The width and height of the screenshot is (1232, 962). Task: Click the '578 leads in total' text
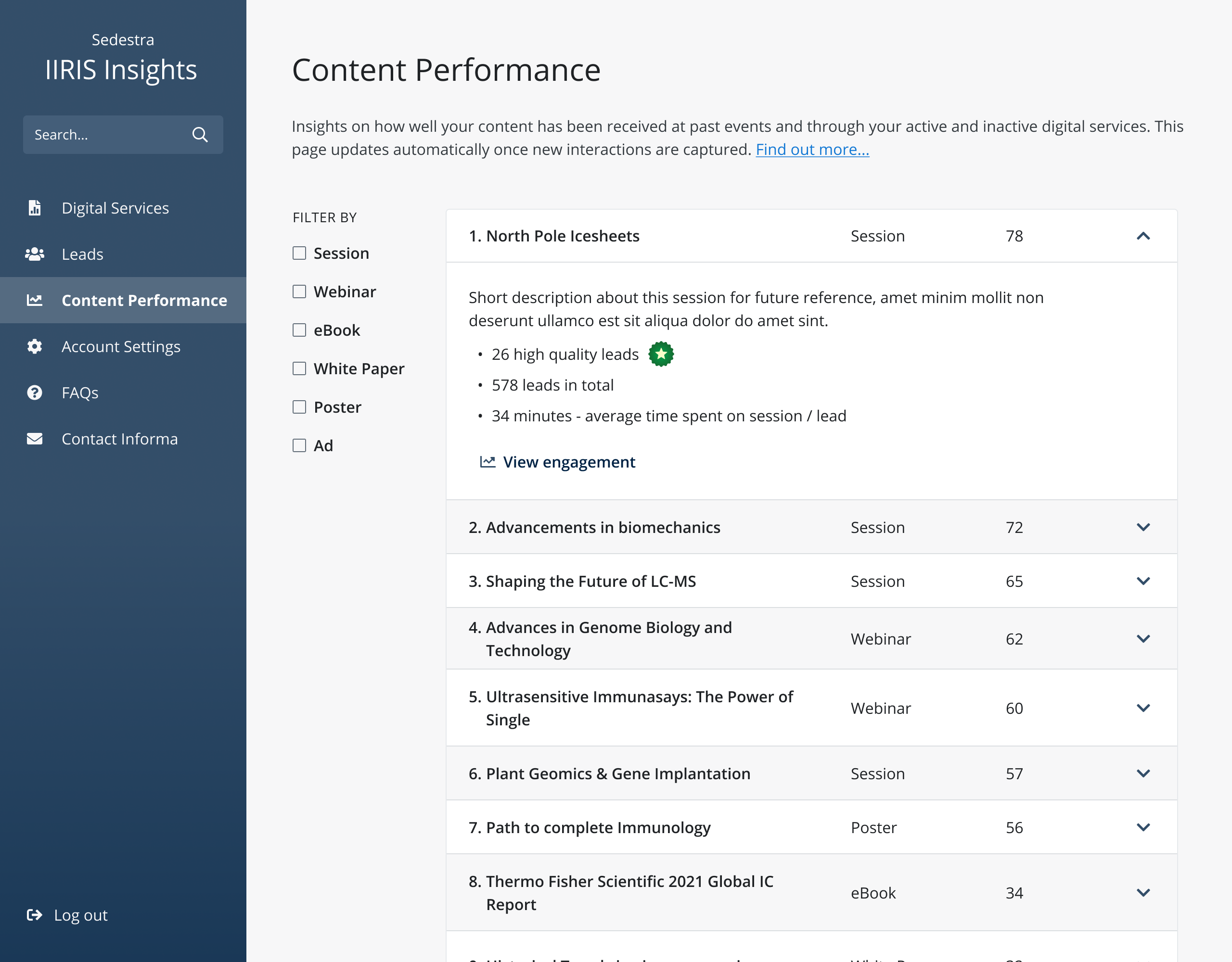tap(552, 385)
